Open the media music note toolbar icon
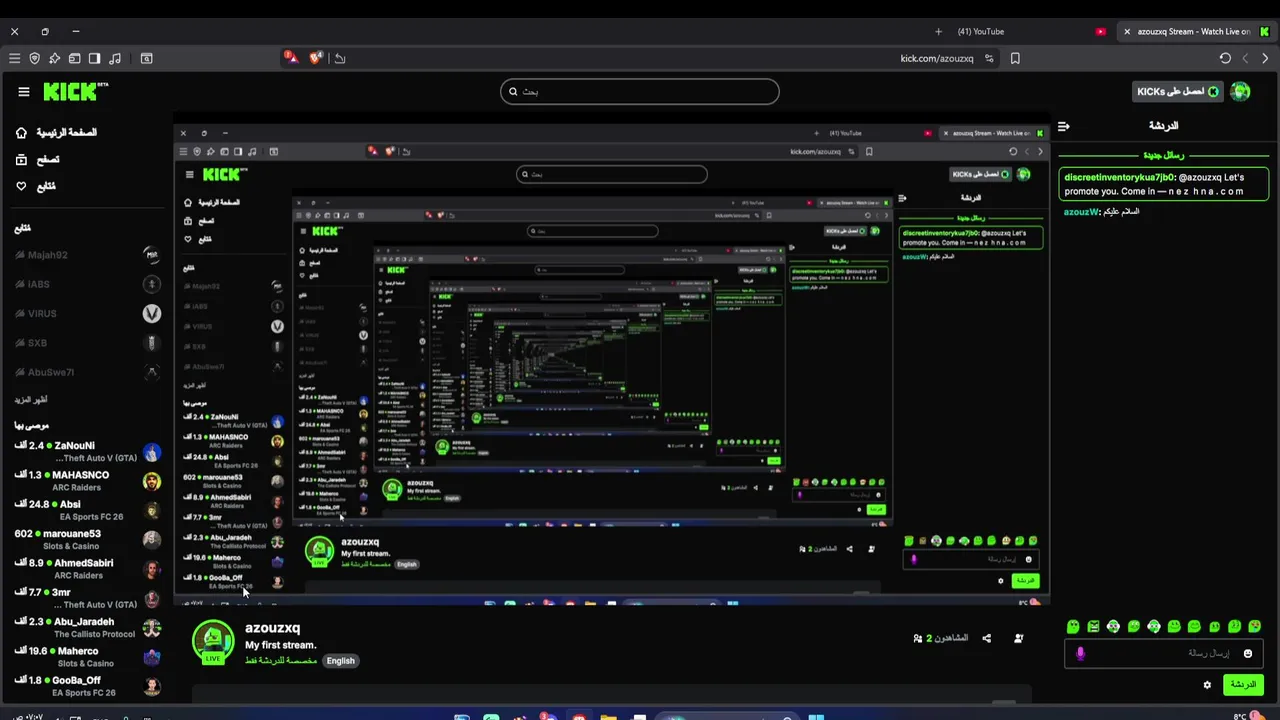The height and width of the screenshot is (720, 1280). [x=115, y=59]
